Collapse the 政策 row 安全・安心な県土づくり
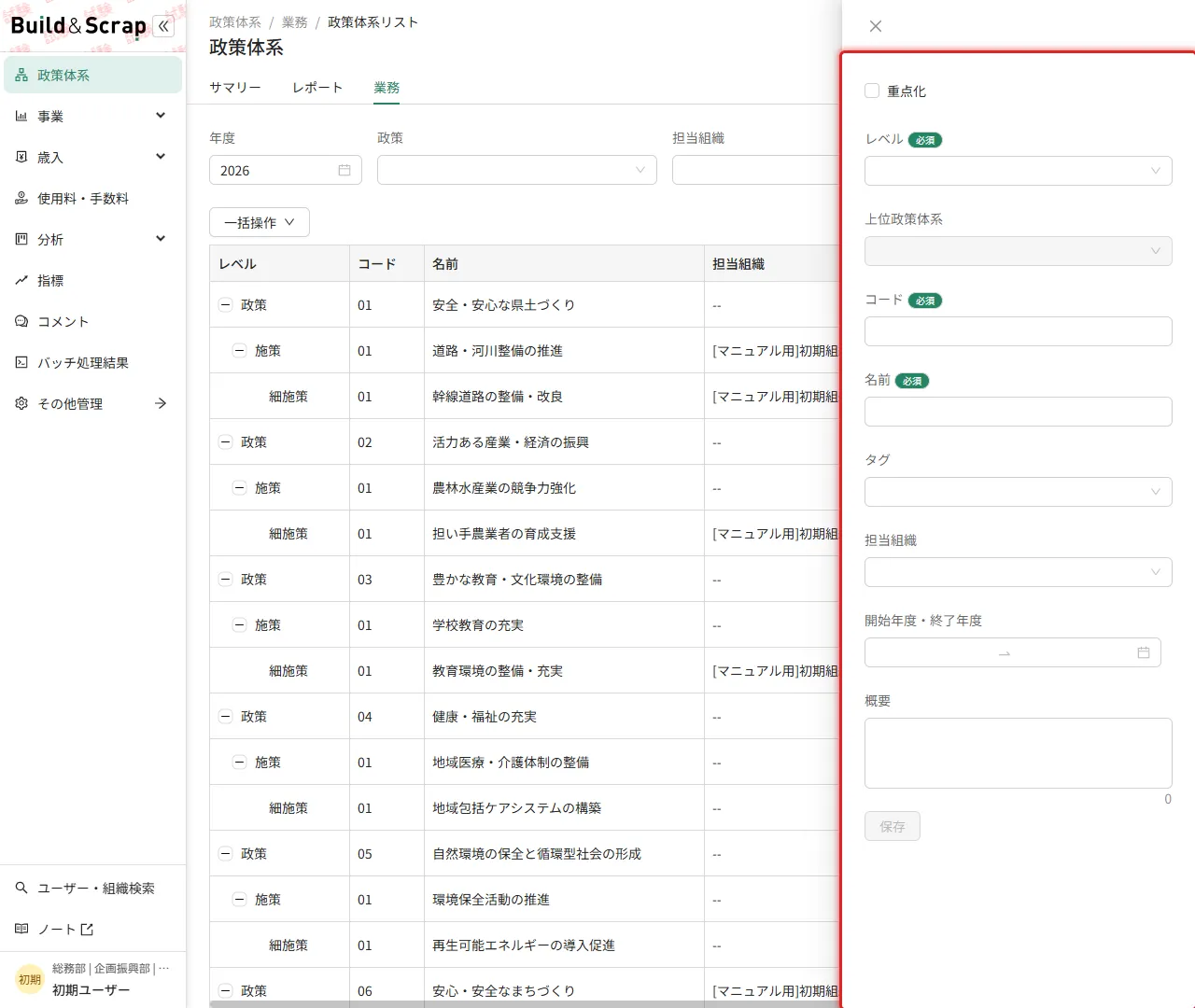1195x1008 pixels. click(225, 305)
